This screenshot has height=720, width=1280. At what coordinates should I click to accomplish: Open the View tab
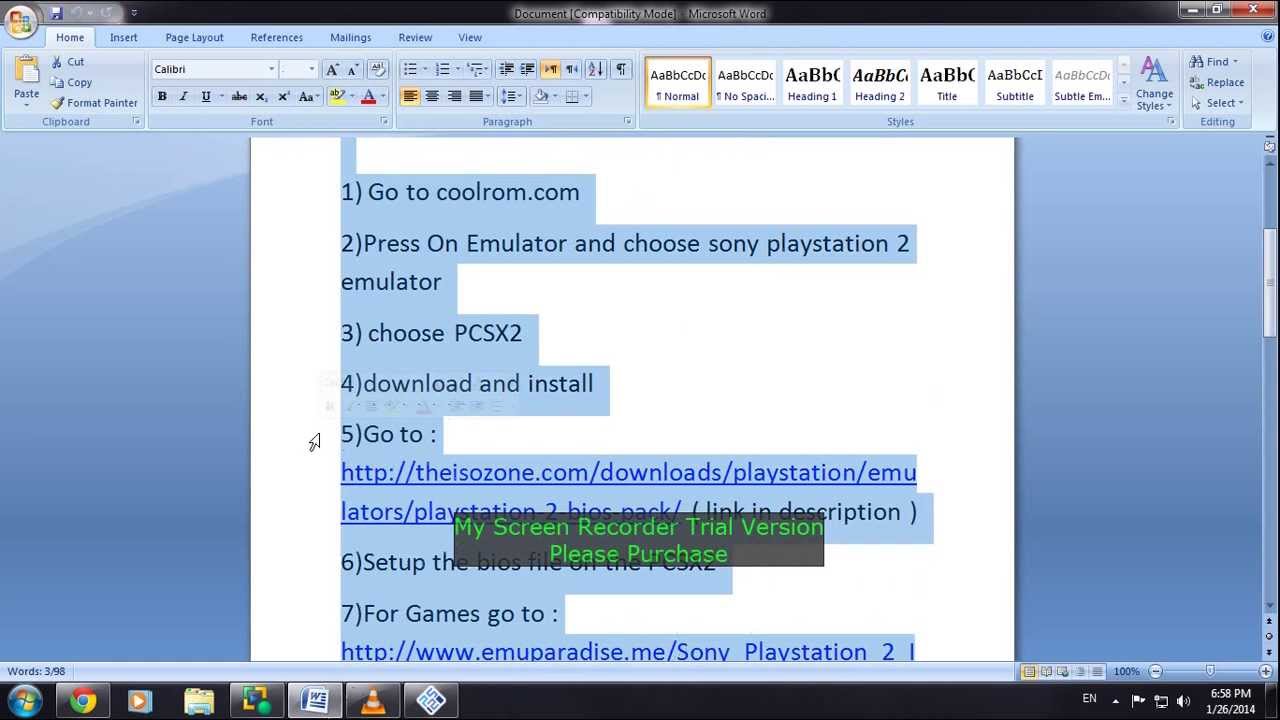click(x=469, y=37)
